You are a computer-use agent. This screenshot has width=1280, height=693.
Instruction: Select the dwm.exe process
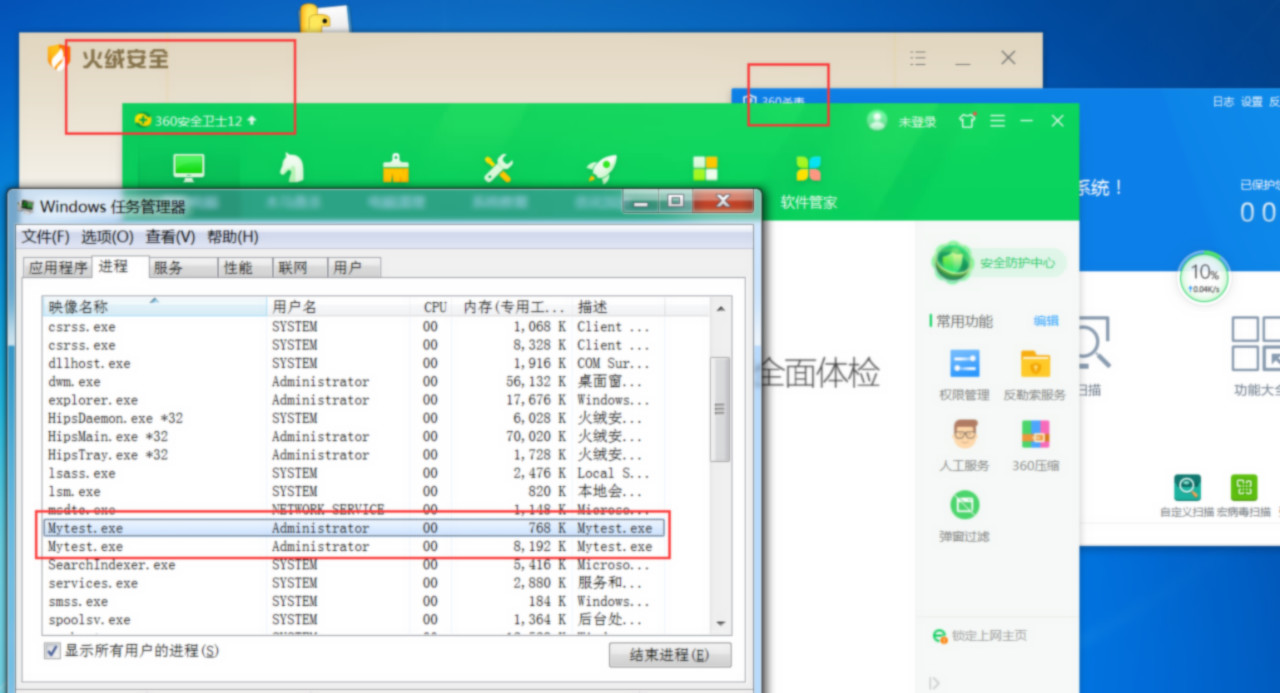(355, 382)
